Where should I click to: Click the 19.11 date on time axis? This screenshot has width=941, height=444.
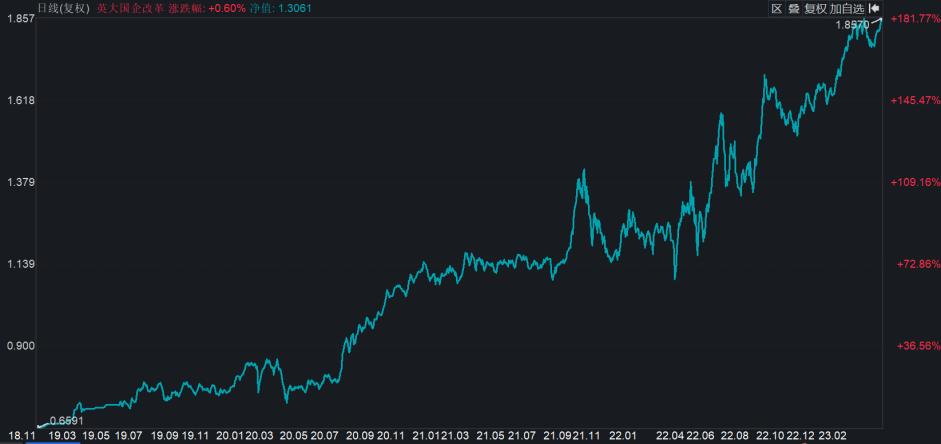194,434
